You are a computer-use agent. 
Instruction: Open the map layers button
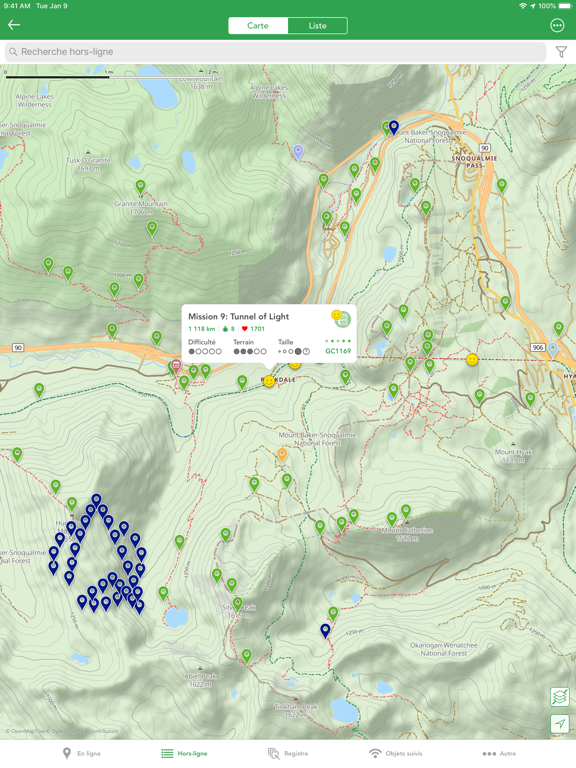[560, 696]
